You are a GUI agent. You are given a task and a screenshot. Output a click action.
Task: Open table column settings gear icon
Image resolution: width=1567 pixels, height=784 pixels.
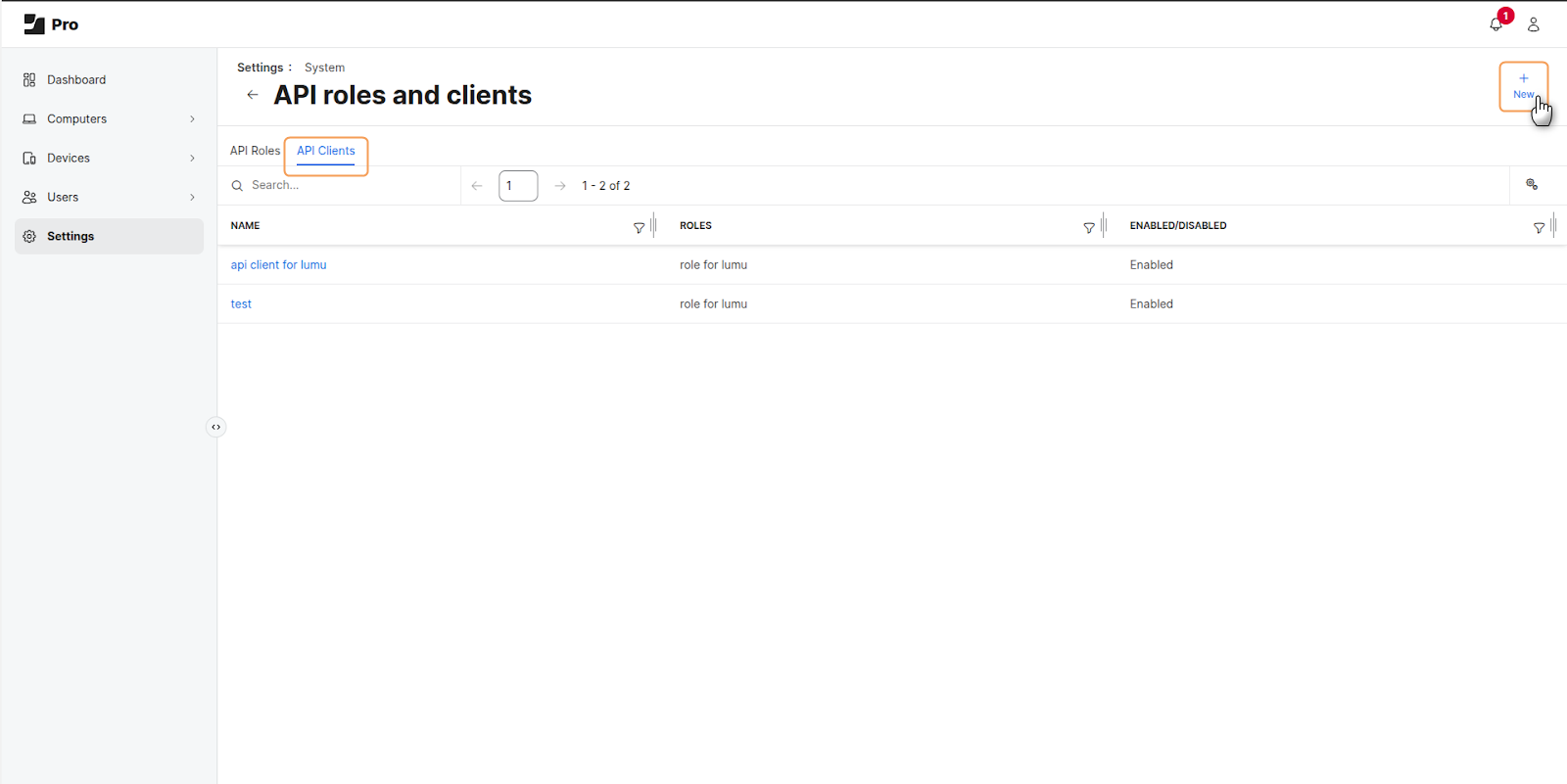[1532, 185]
